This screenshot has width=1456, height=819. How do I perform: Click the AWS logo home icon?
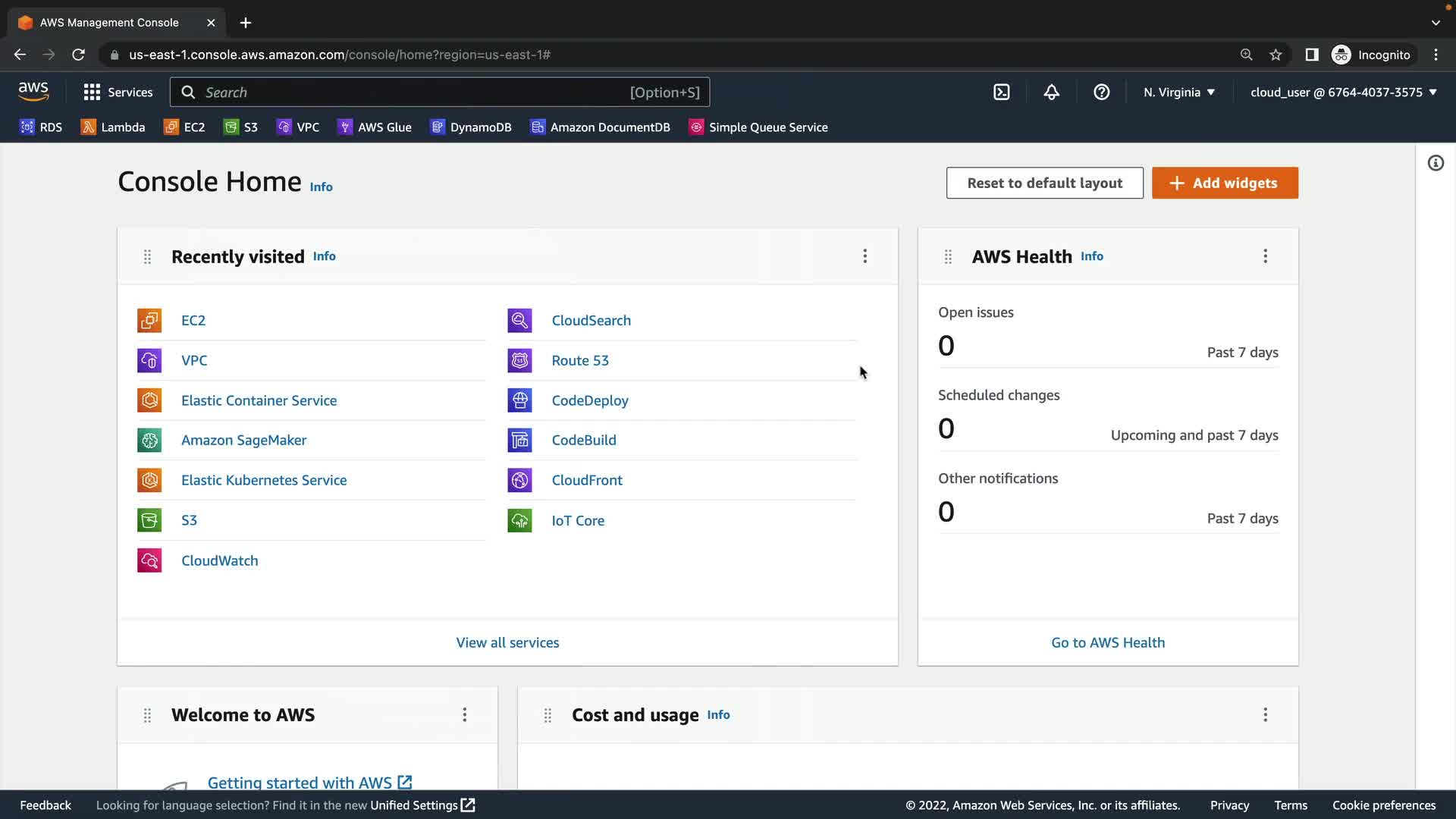click(33, 92)
